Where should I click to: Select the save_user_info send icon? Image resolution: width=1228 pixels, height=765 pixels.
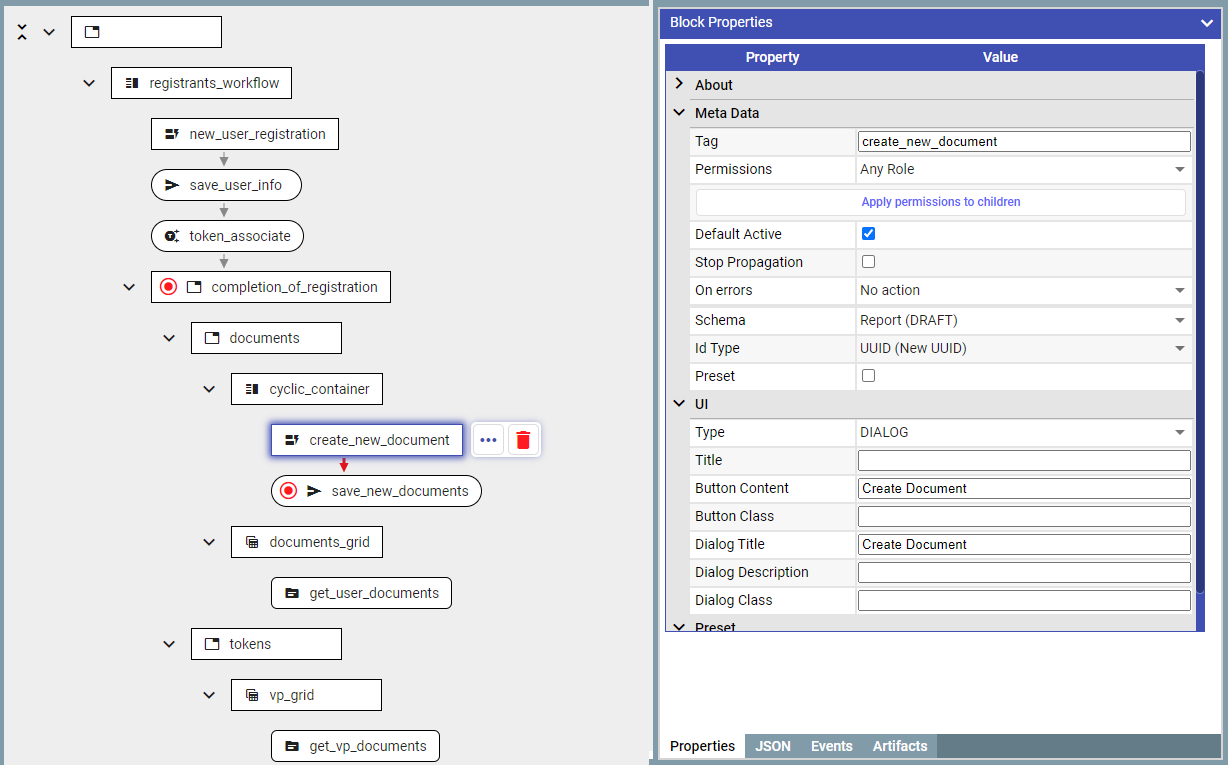[172, 185]
